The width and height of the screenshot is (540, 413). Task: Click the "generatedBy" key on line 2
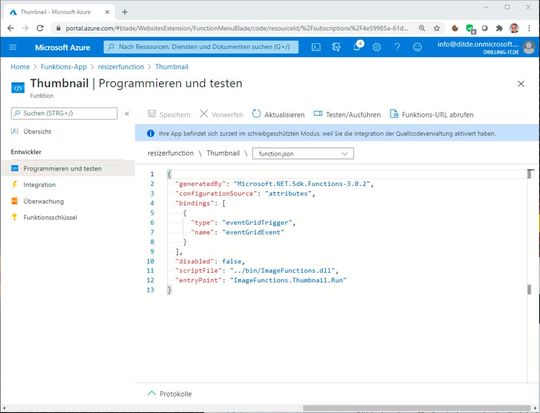click(200, 184)
